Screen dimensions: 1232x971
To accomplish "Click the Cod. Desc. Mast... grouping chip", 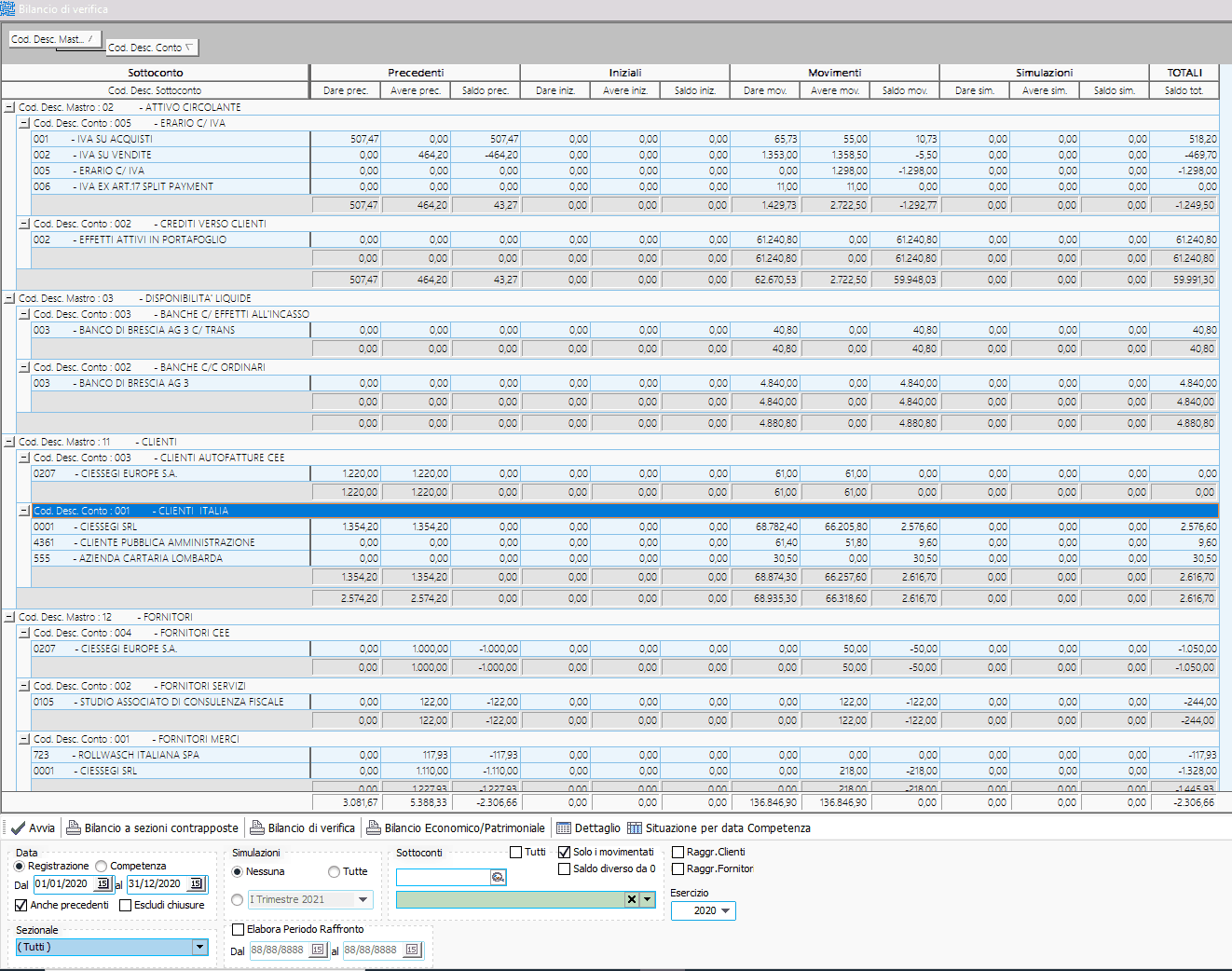I will (54, 39).
